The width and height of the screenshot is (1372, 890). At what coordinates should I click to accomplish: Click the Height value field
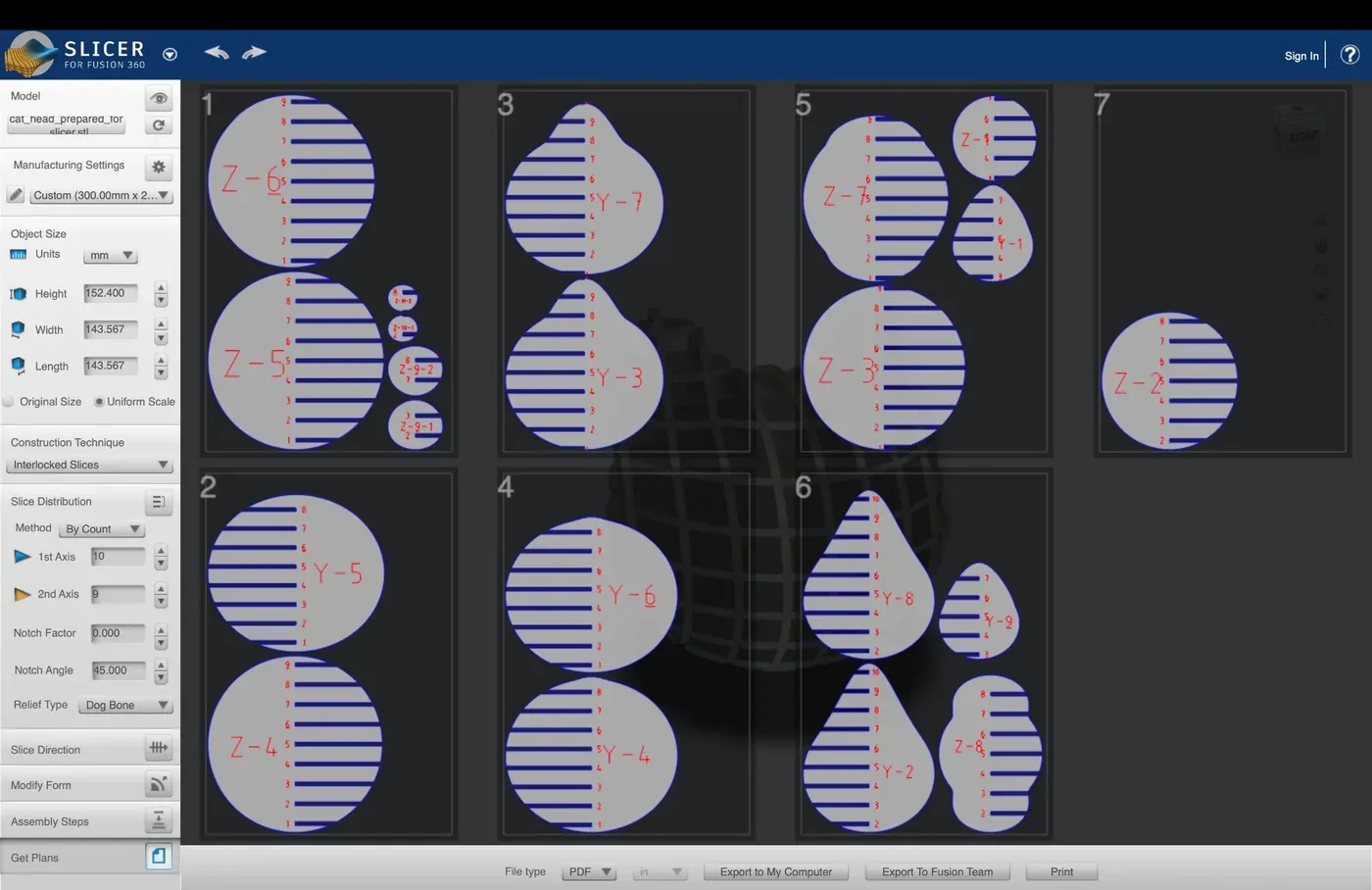tap(111, 293)
